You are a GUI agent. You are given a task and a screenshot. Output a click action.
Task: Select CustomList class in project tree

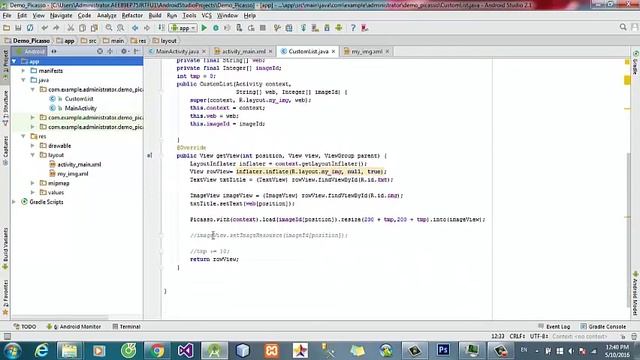coord(79,99)
